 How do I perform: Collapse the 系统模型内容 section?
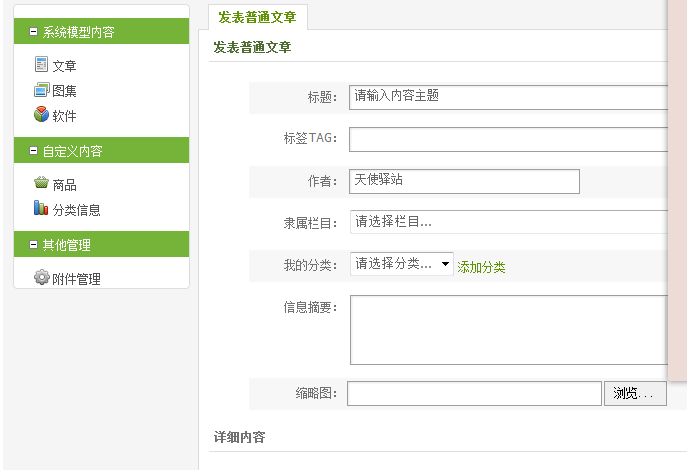(x=34, y=32)
